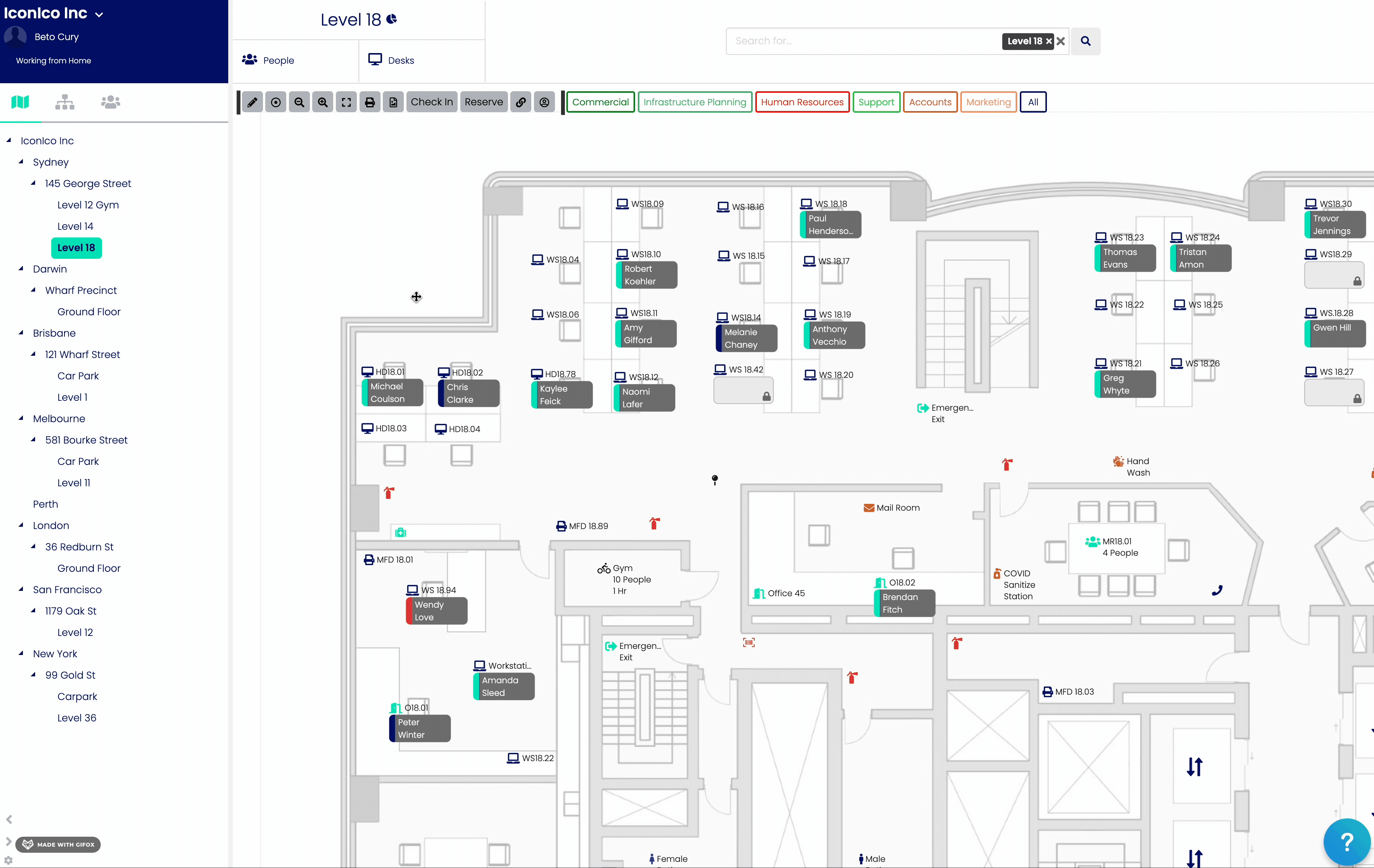Image resolution: width=1374 pixels, height=868 pixels.
Task: Click the map location pin marker
Action: [x=714, y=480]
